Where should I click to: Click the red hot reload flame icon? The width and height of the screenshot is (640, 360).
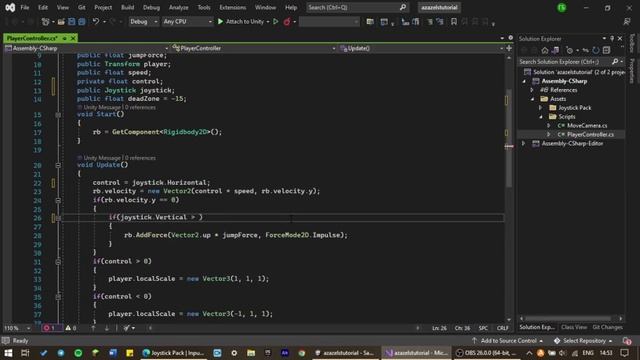pos(287,22)
